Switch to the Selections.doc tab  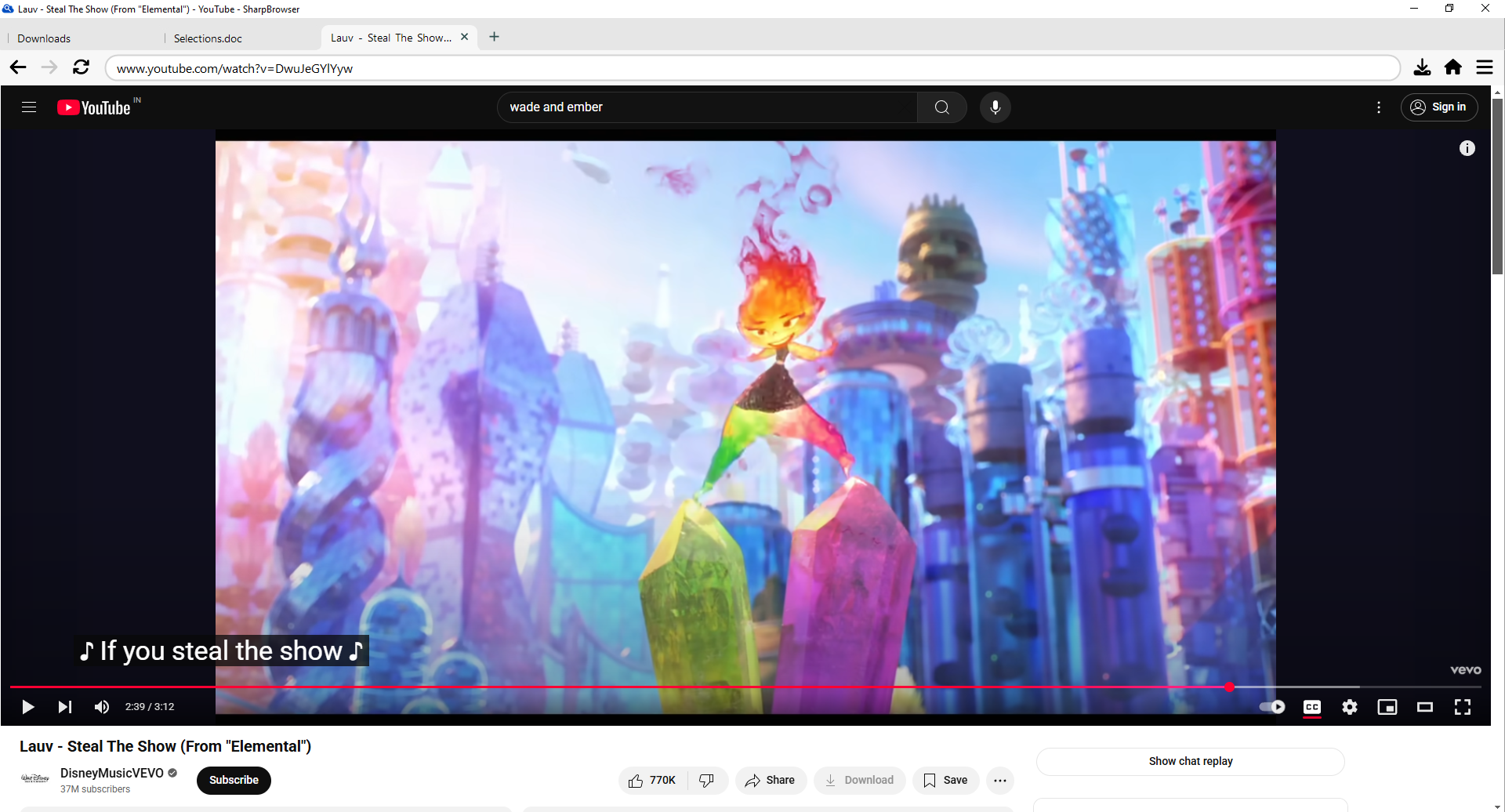tap(239, 38)
